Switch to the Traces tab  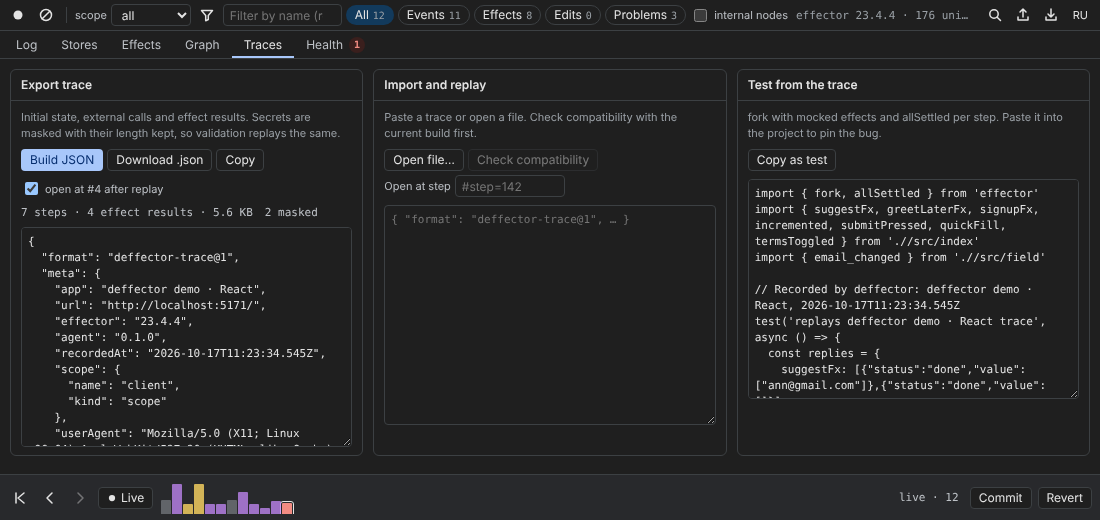tap(263, 45)
